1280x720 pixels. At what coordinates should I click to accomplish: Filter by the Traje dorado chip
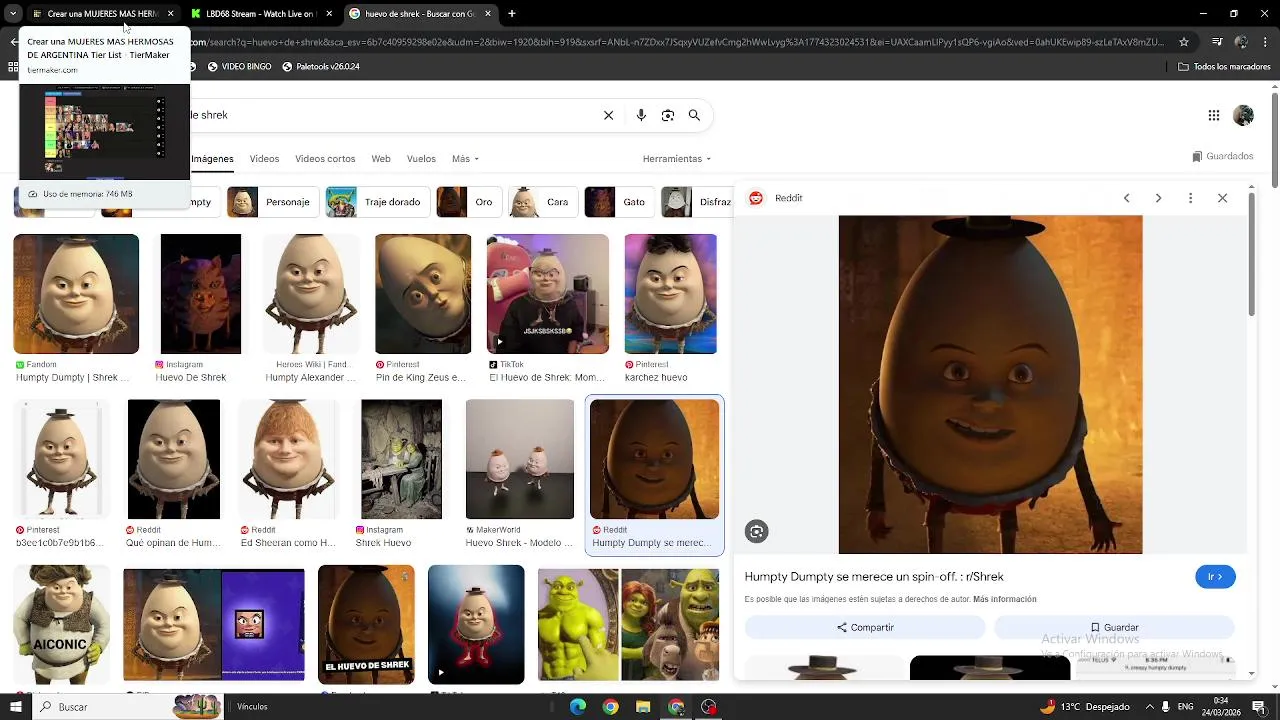point(376,202)
